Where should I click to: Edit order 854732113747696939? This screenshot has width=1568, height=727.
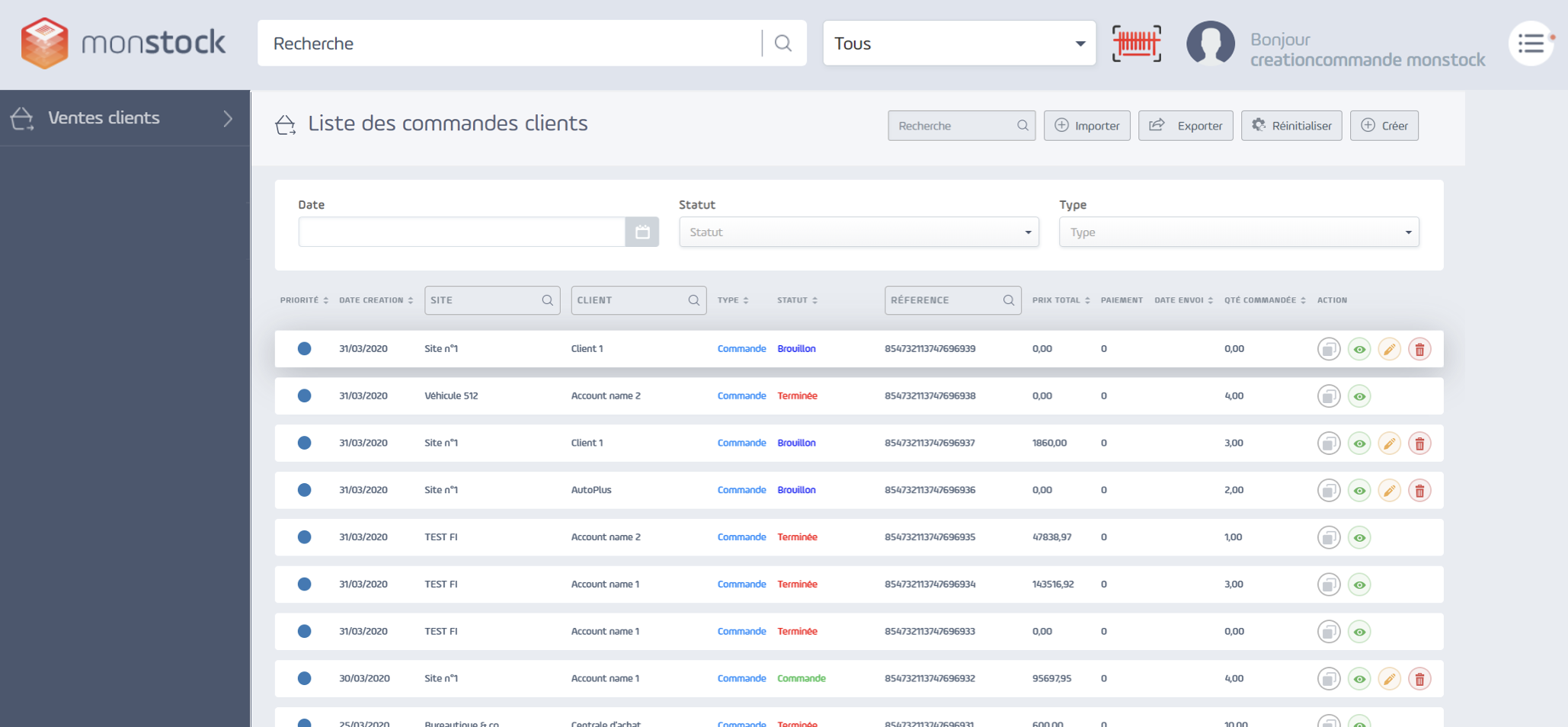pos(1390,349)
